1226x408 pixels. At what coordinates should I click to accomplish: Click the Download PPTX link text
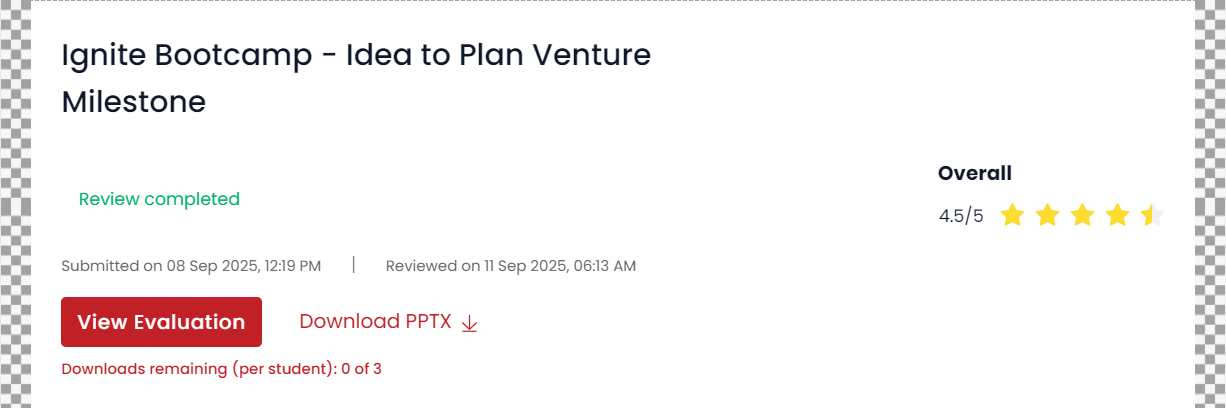click(x=375, y=322)
